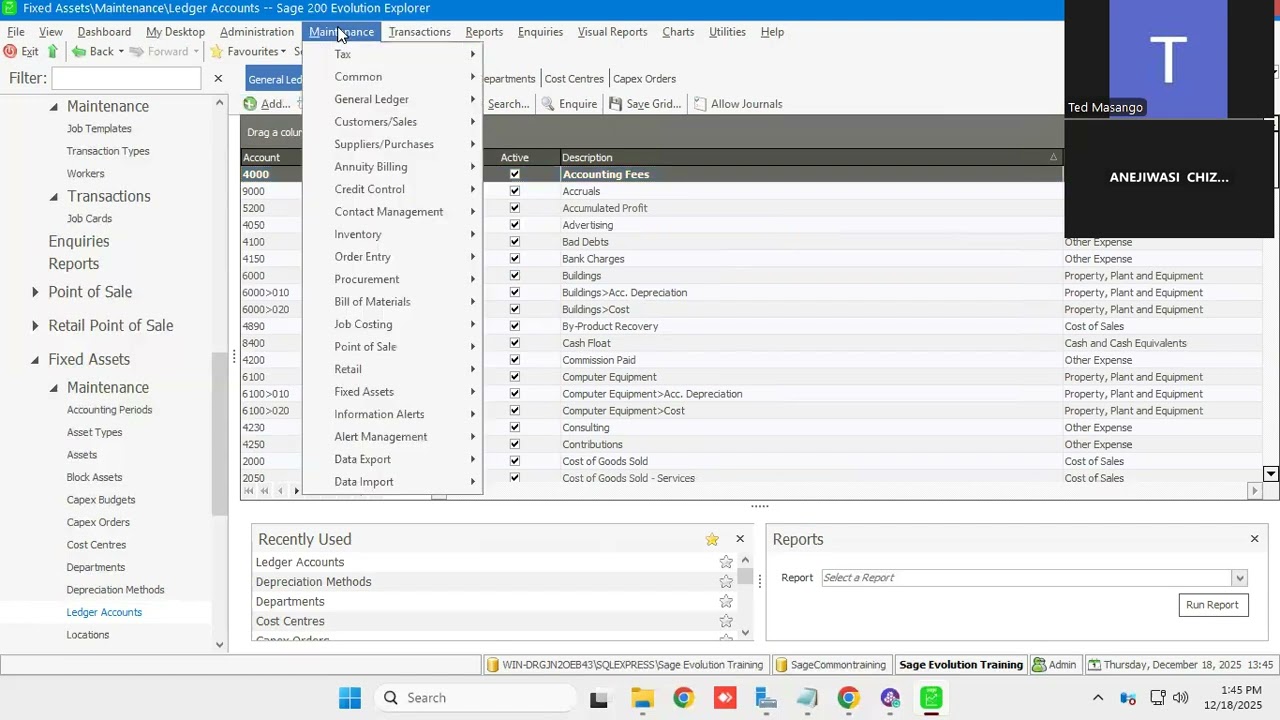Click the Enquire magnifier icon
This screenshot has height=720, width=1280.
tap(548, 104)
